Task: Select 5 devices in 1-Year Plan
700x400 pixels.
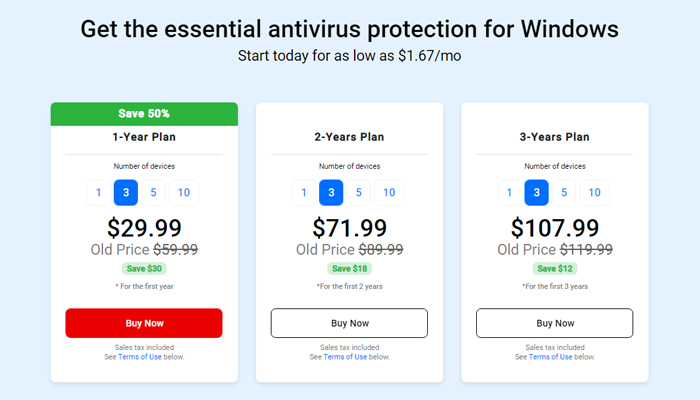Action: (x=153, y=193)
